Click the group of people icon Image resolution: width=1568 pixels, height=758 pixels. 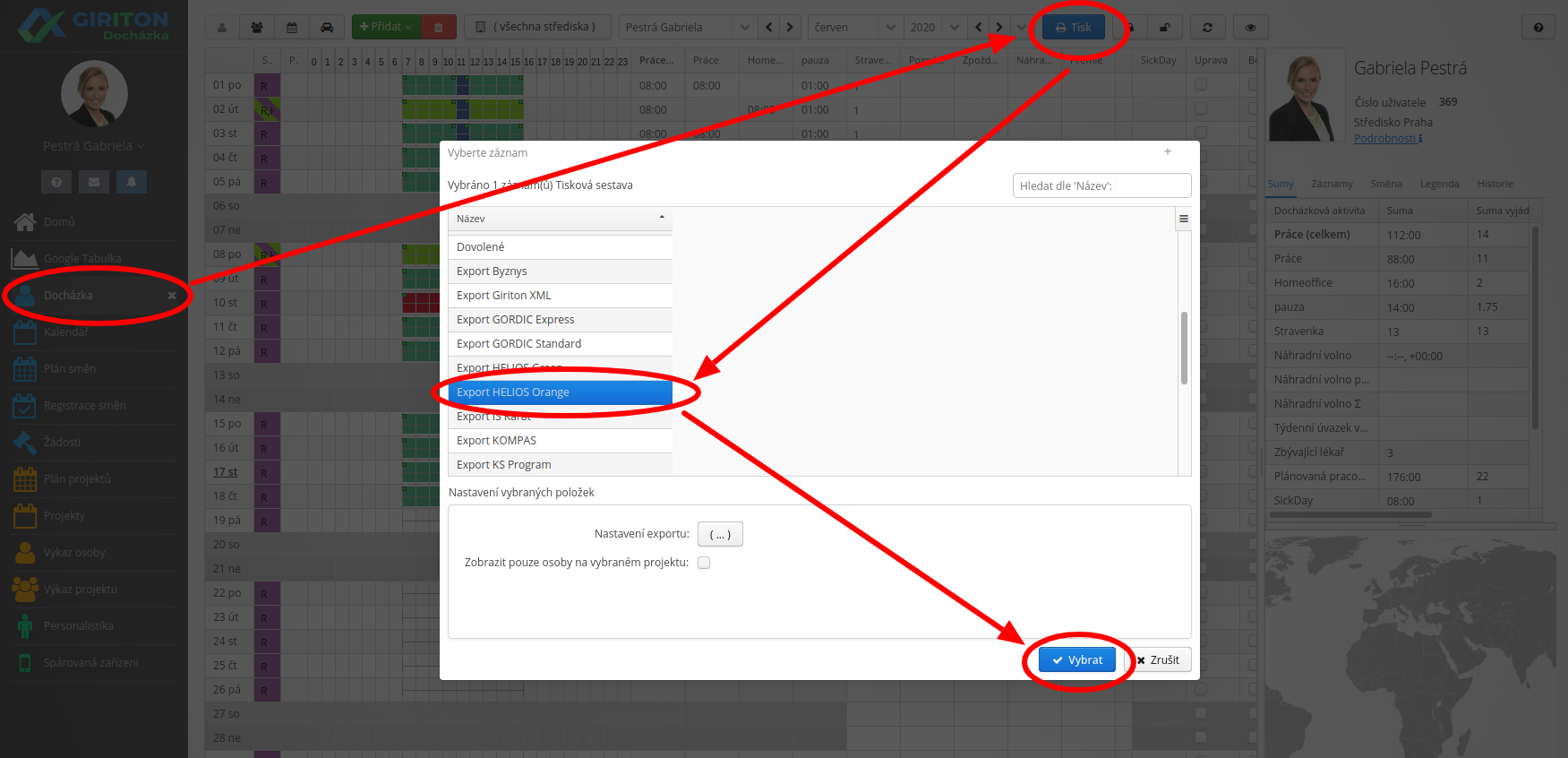(257, 28)
